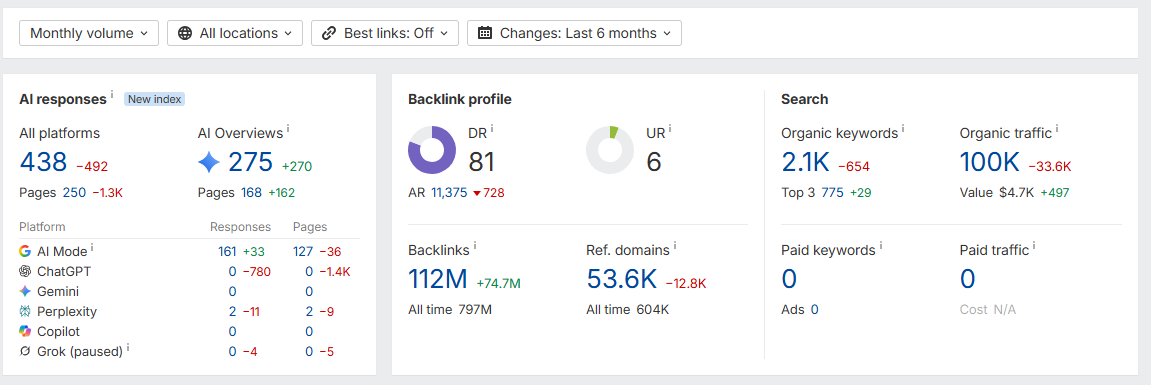The image size is (1151, 385).
Task: Click the link icon in Best links
Action: tap(329, 33)
